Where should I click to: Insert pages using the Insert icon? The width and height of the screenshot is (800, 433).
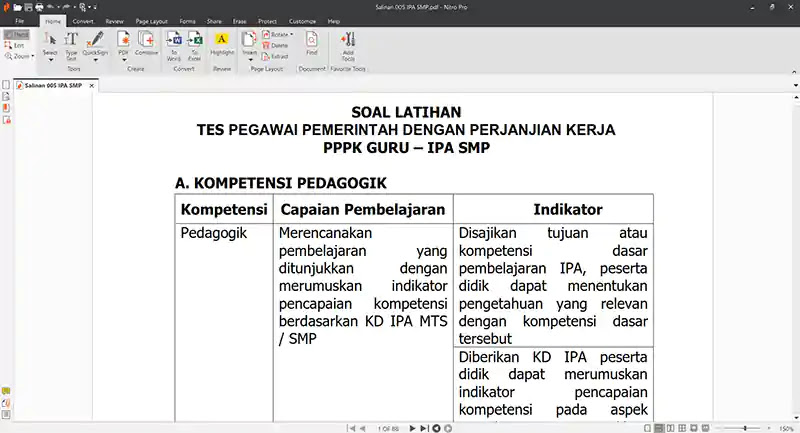pos(249,42)
